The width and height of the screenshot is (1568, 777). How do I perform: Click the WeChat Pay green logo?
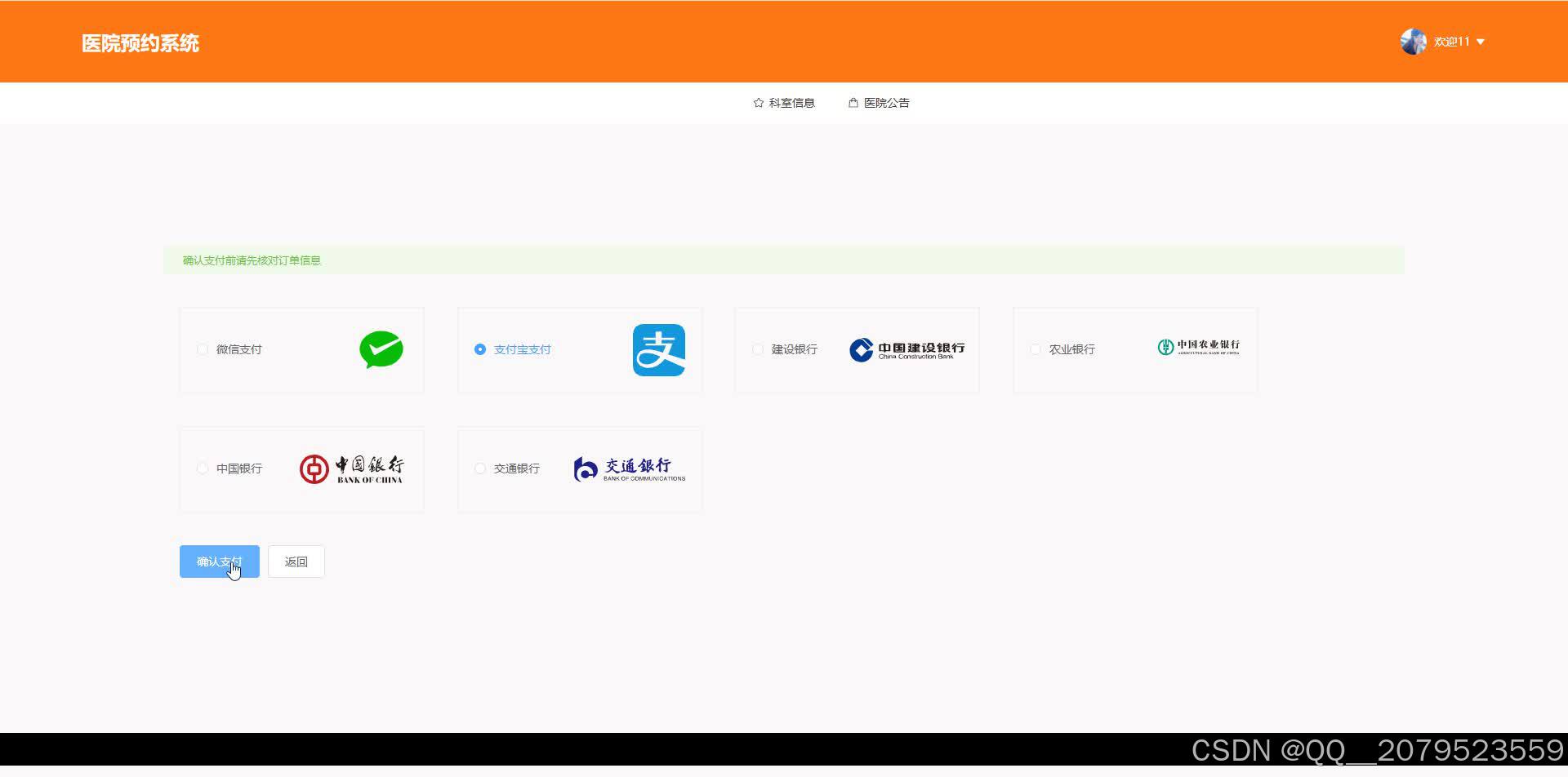tap(381, 349)
